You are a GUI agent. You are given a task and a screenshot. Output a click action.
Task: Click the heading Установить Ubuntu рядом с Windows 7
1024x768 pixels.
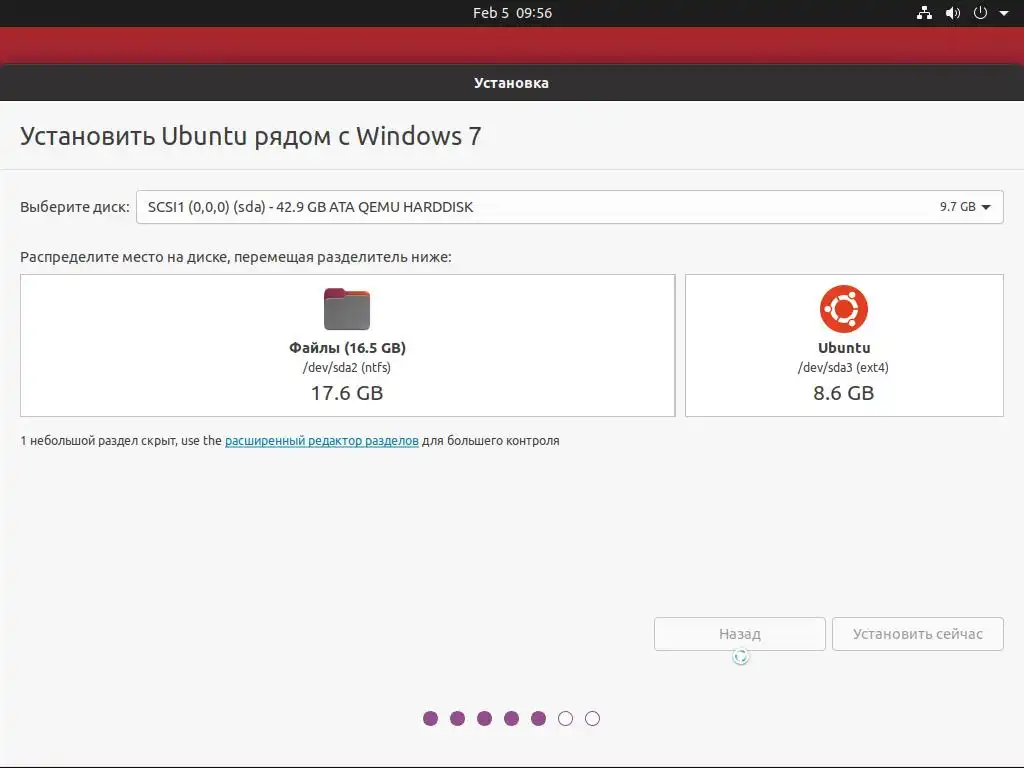(251, 136)
